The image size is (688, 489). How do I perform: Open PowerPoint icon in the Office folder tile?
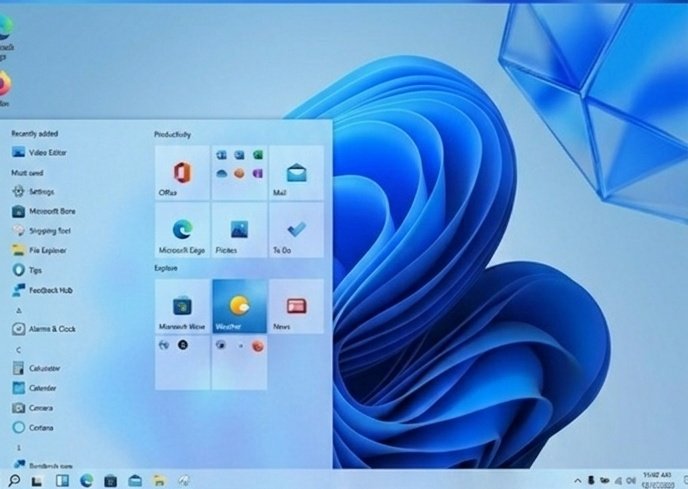pyautogui.click(x=239, y=174)
